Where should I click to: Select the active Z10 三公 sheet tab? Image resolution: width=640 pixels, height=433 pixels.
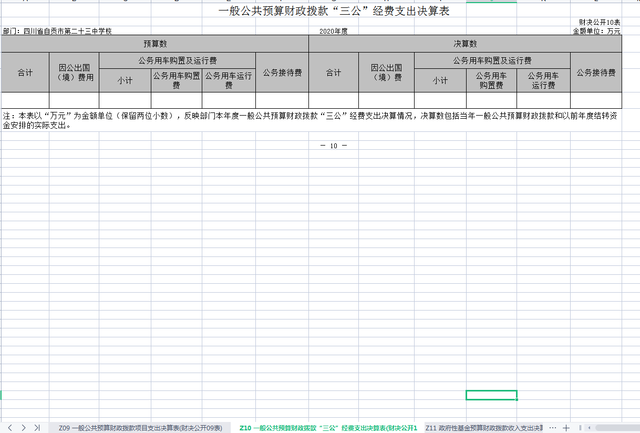point(328,427)
